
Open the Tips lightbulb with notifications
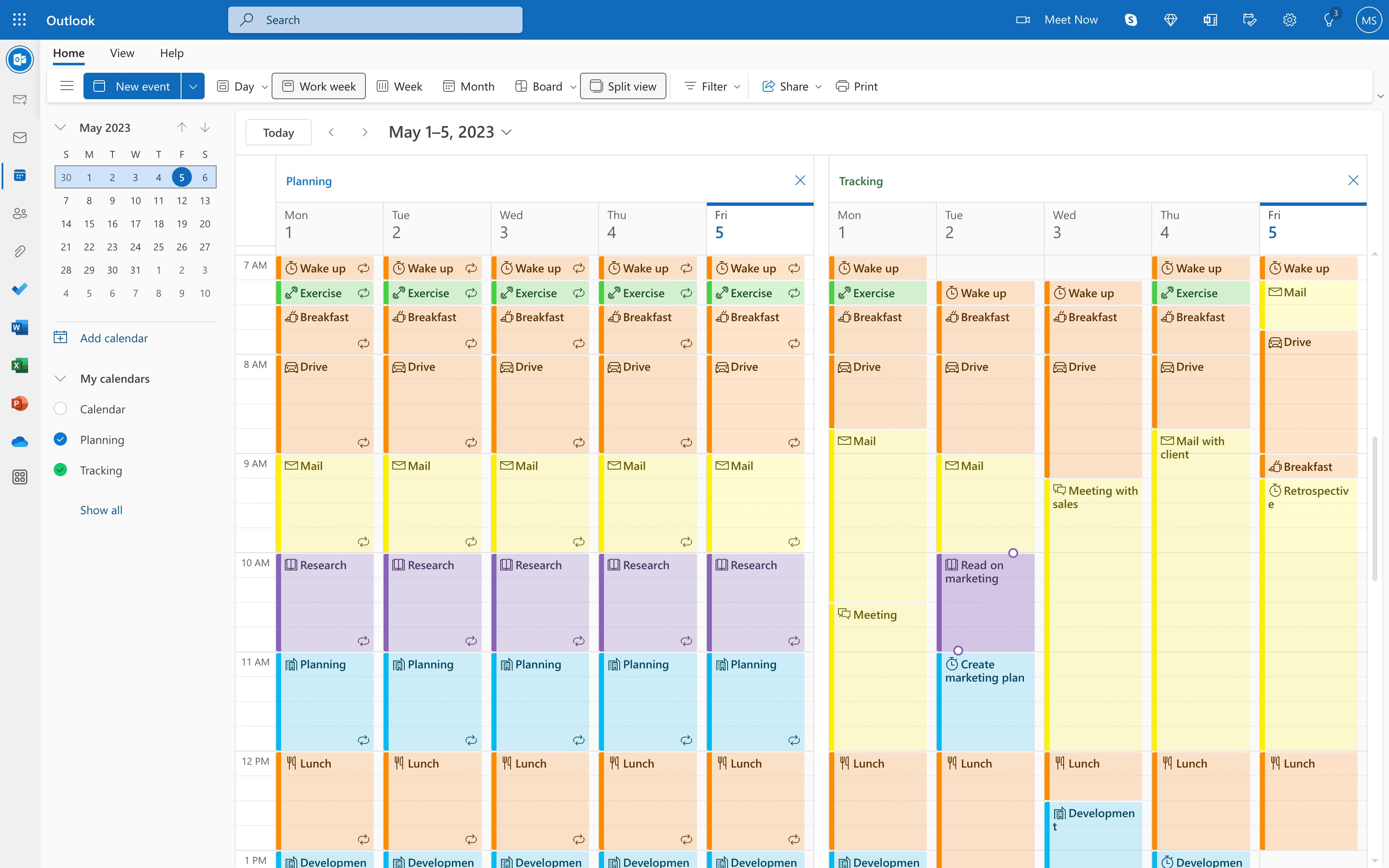[1330, 19]
